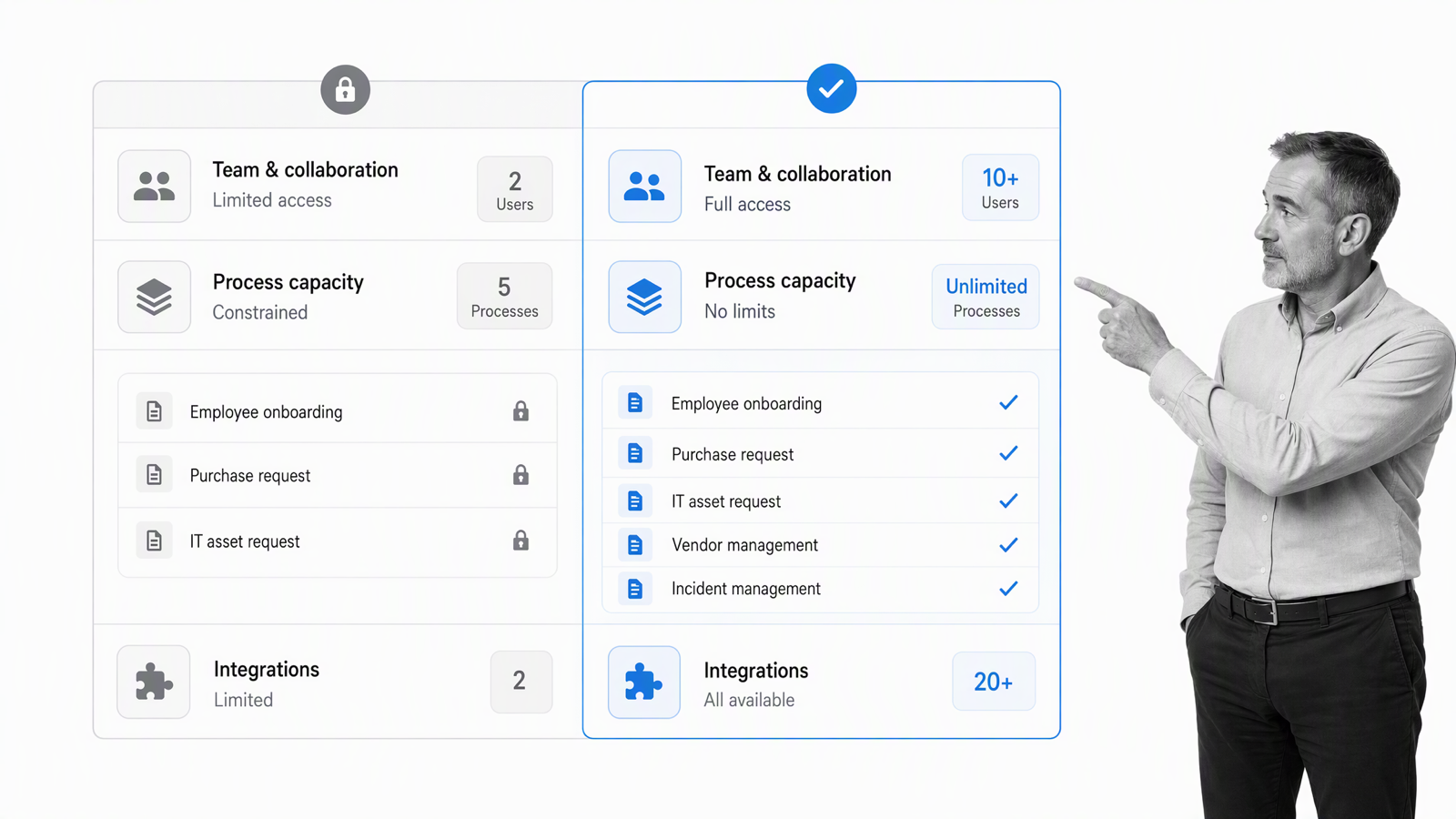
Task: Click the Full access text
Action: (x=747, y=205)
